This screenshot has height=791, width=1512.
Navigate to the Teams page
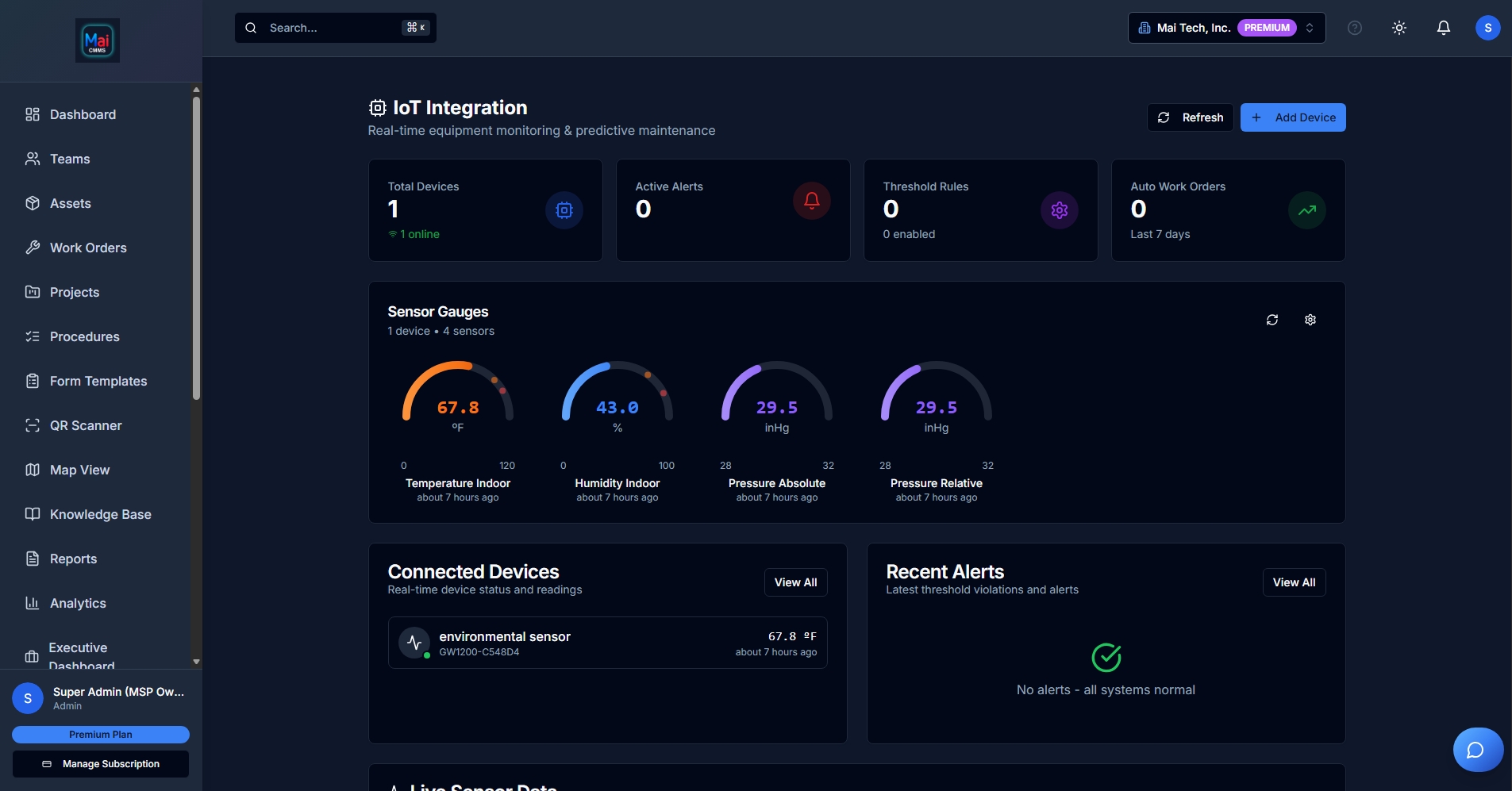(x=69, y=159)
